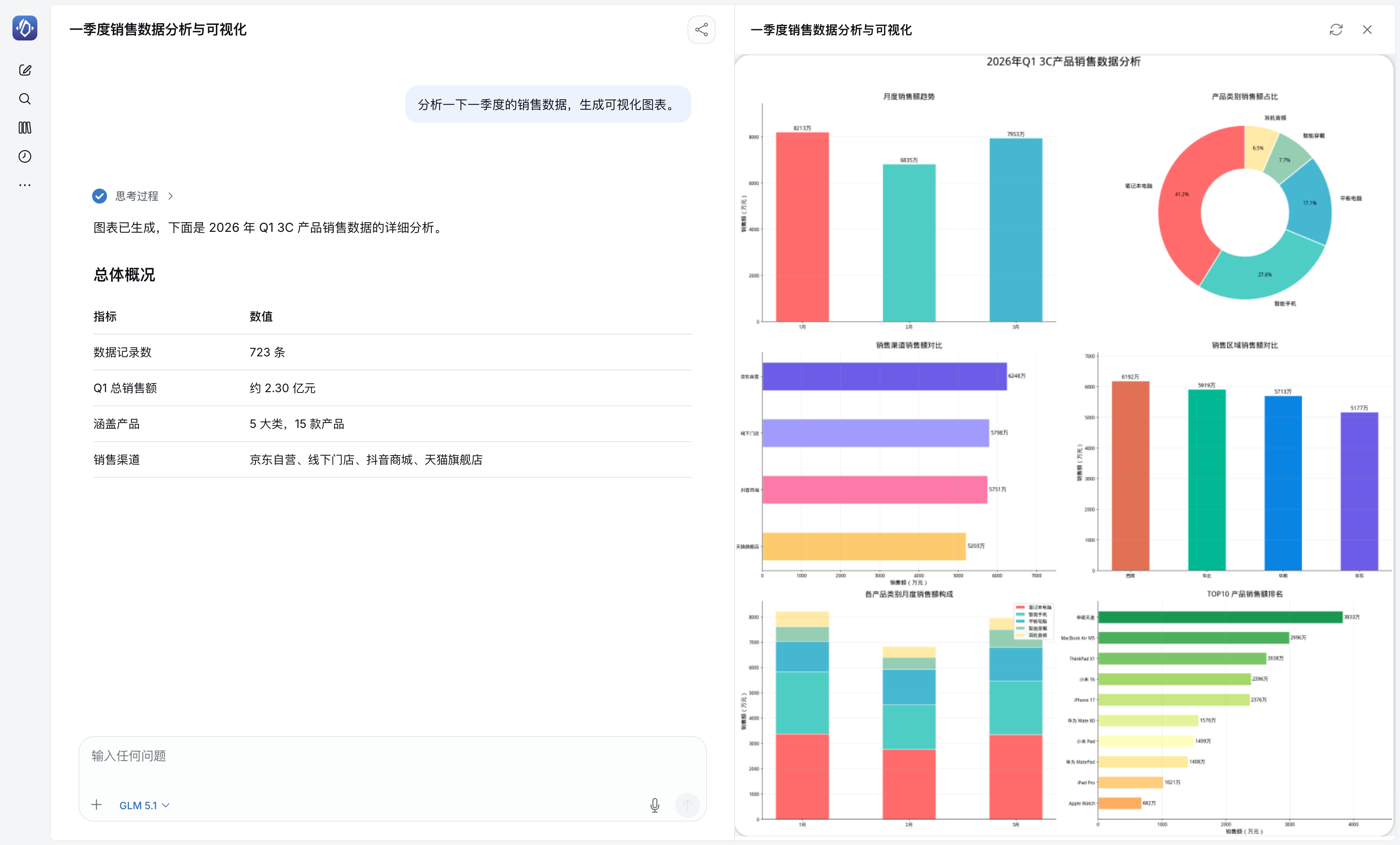1400x845 pixels.
Task: Click the 销售渠道 row label
Action: [117, 460]
